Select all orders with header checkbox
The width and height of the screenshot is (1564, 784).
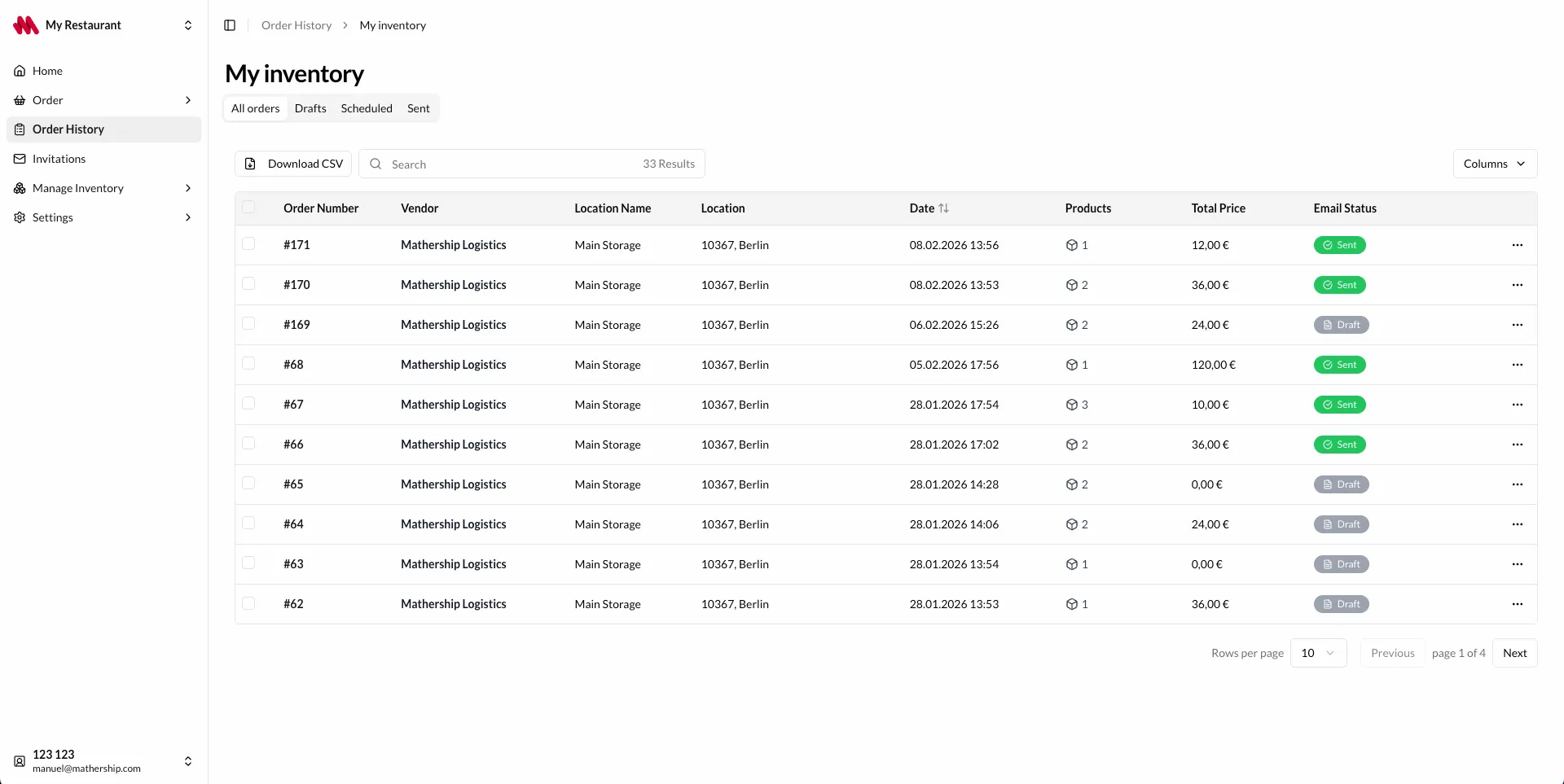pos(248,208)
